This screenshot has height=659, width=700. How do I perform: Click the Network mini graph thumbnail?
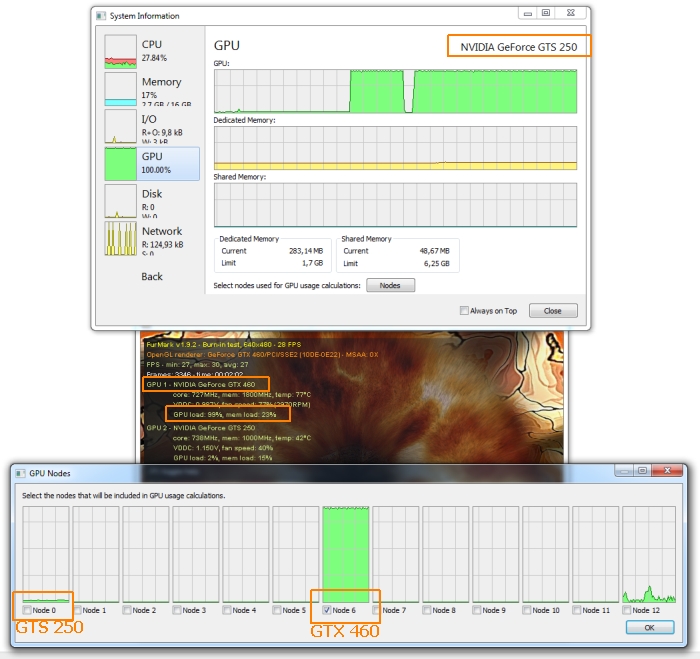click(121, 238)
